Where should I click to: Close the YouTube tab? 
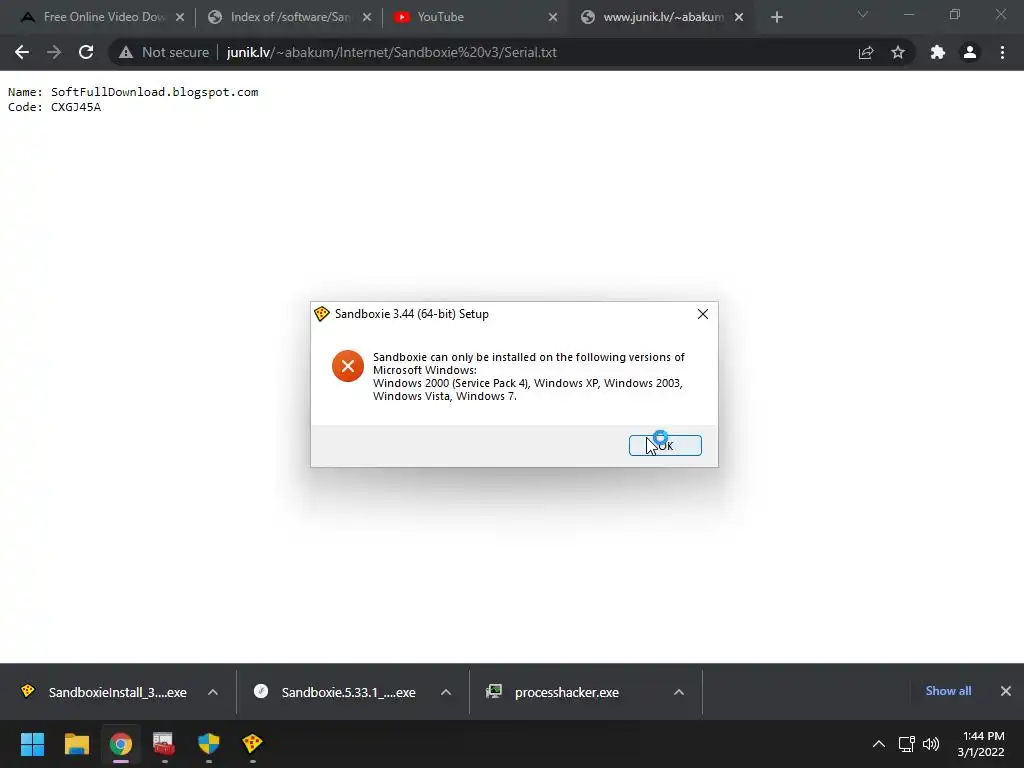click(x=553, y=17)
